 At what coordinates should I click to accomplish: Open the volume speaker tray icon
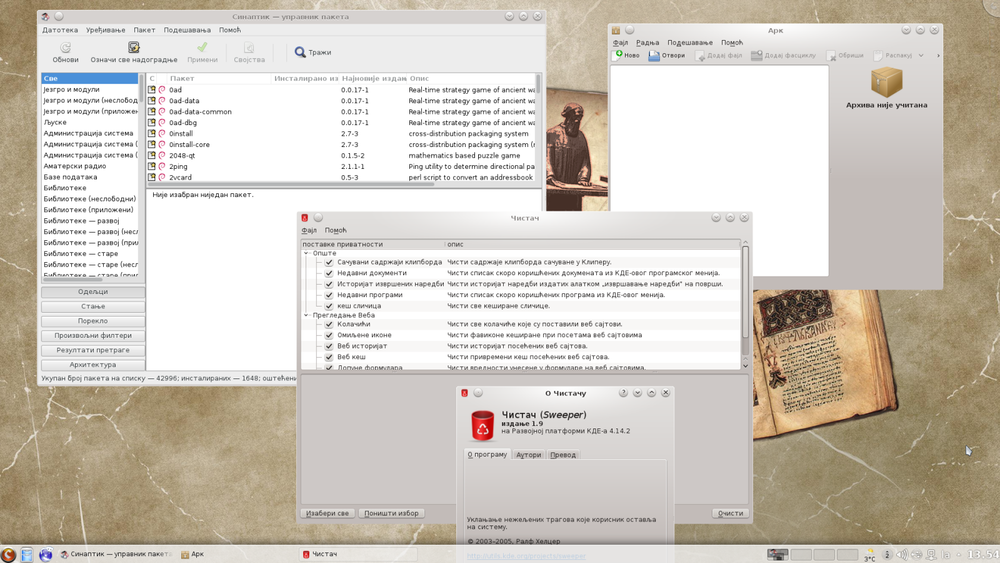(902, 555)
